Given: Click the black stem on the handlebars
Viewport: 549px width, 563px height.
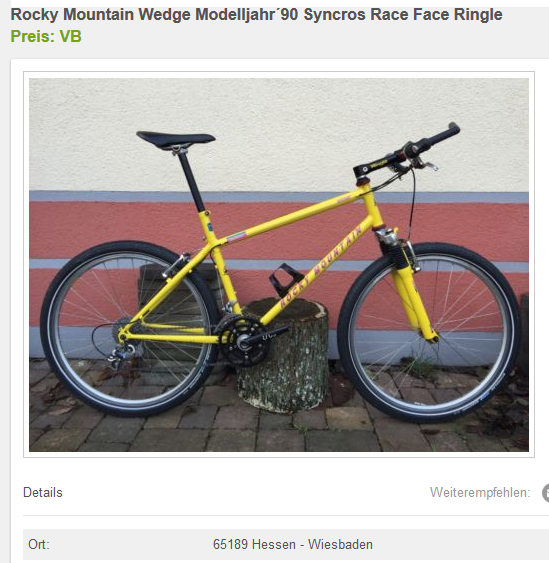Looking at the screenshot, I should (x=372, y=167).
